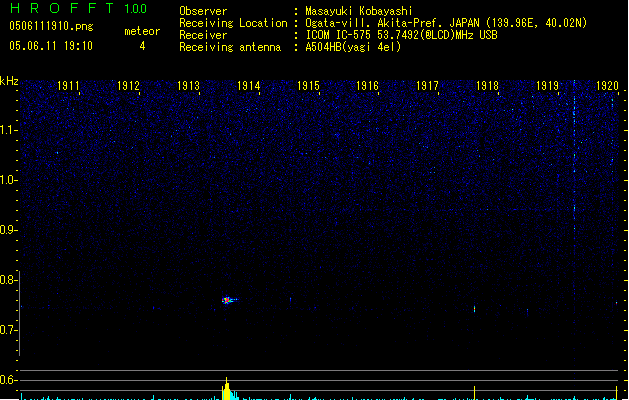
Task: Click observer name Masayuki Kobayashi
Action: [359, 11]
